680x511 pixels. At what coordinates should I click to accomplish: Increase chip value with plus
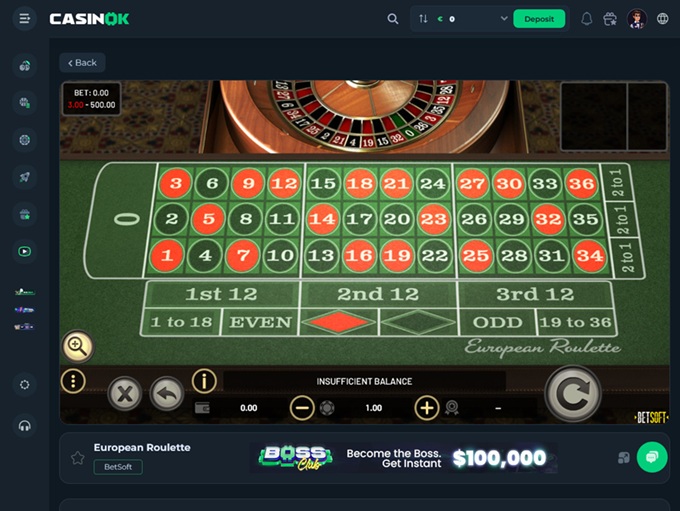[427, 408]
